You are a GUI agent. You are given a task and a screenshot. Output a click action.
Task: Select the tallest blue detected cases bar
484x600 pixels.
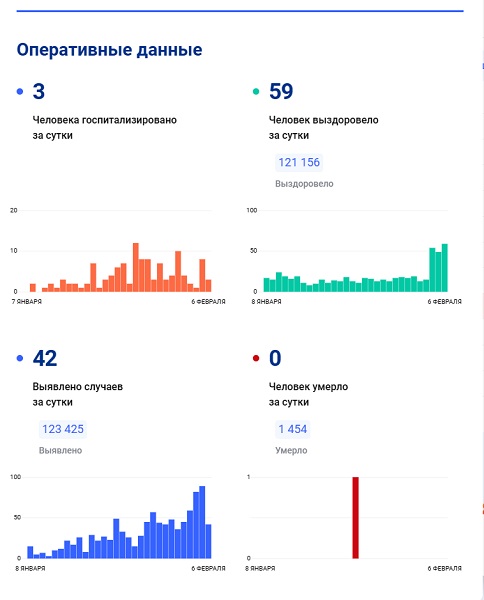(x=202, y=522)
